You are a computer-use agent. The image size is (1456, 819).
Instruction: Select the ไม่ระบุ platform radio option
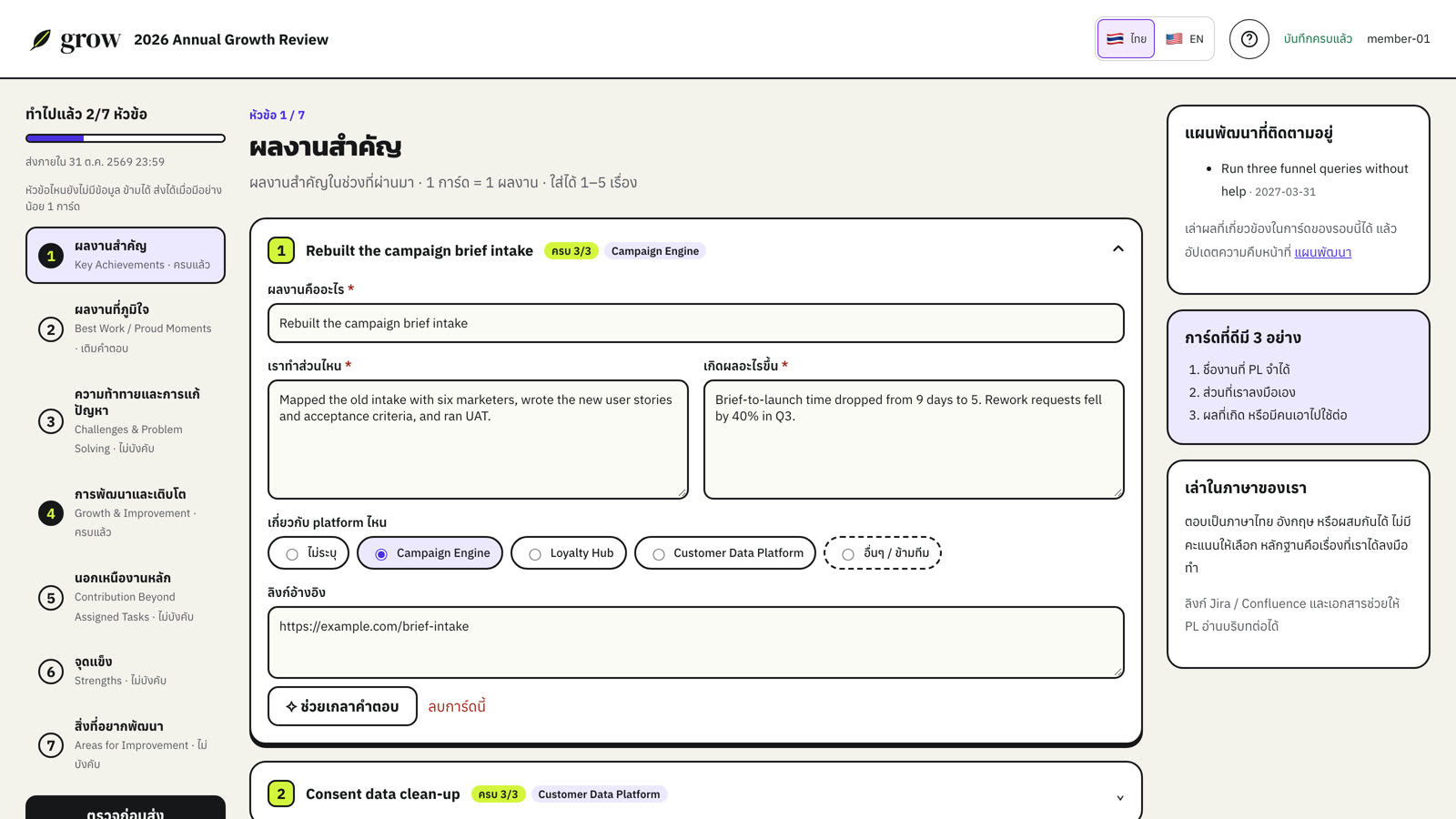(308, 553)
